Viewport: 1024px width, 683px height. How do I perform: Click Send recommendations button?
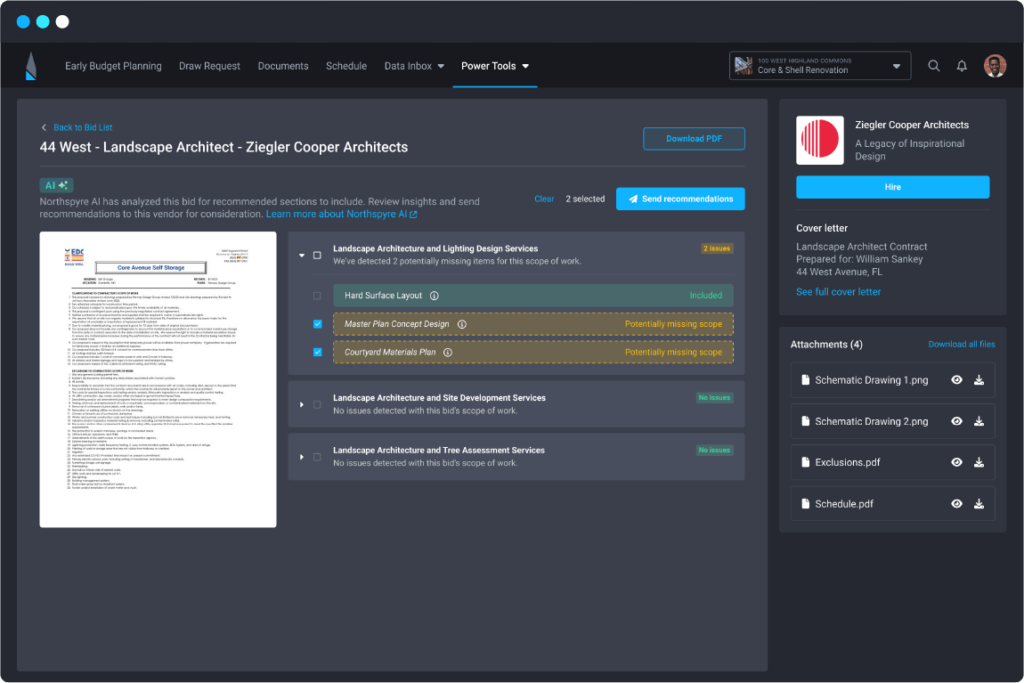point(680,199)
